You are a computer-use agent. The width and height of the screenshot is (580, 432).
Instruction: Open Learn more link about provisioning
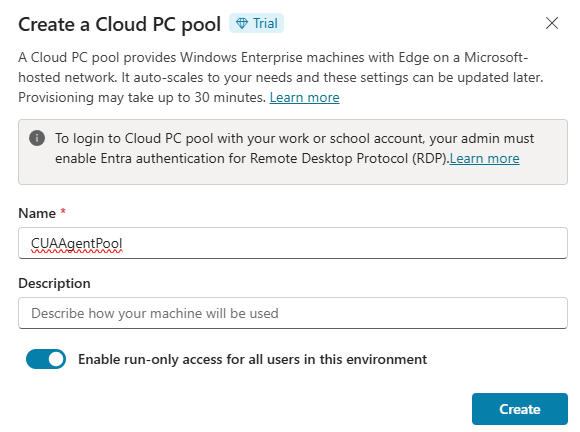click(304, 97)
